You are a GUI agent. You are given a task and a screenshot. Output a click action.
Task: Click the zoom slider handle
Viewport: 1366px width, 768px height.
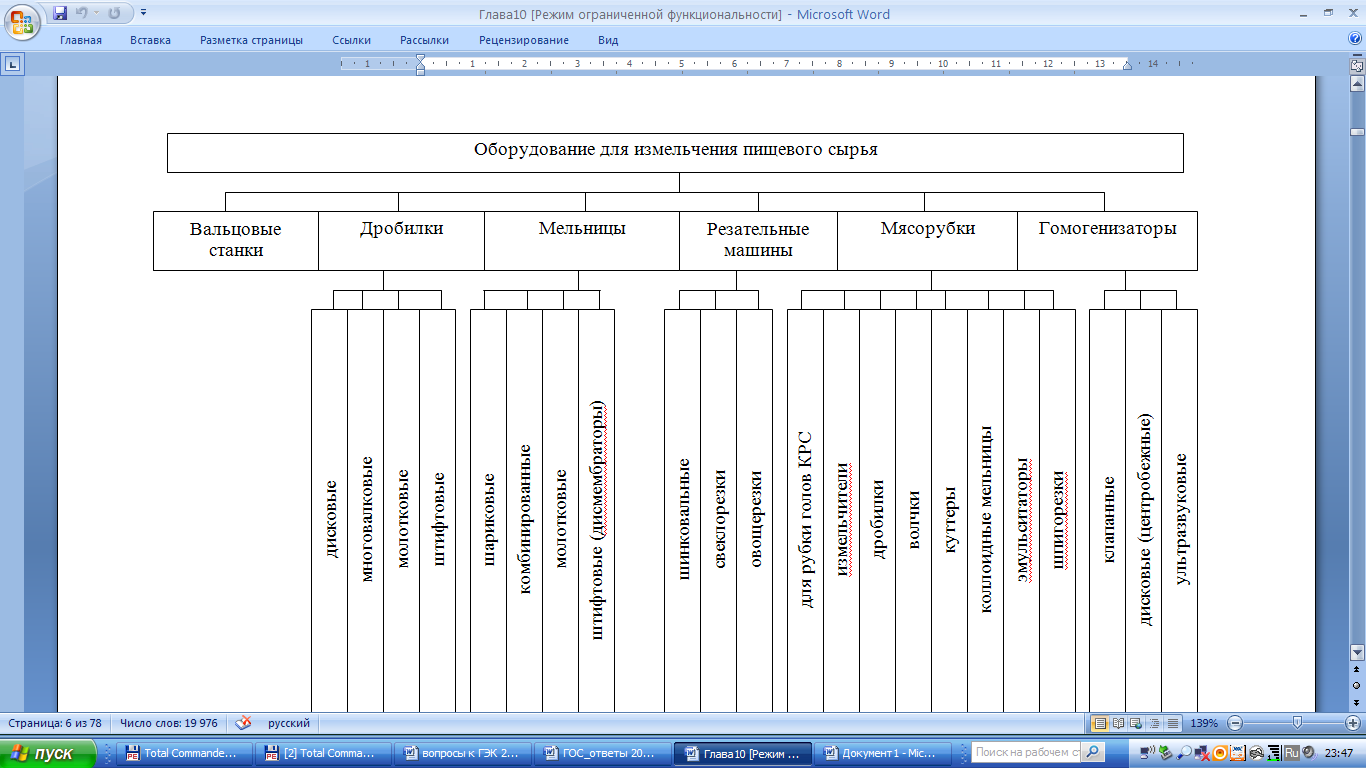tap(1297, 722)
